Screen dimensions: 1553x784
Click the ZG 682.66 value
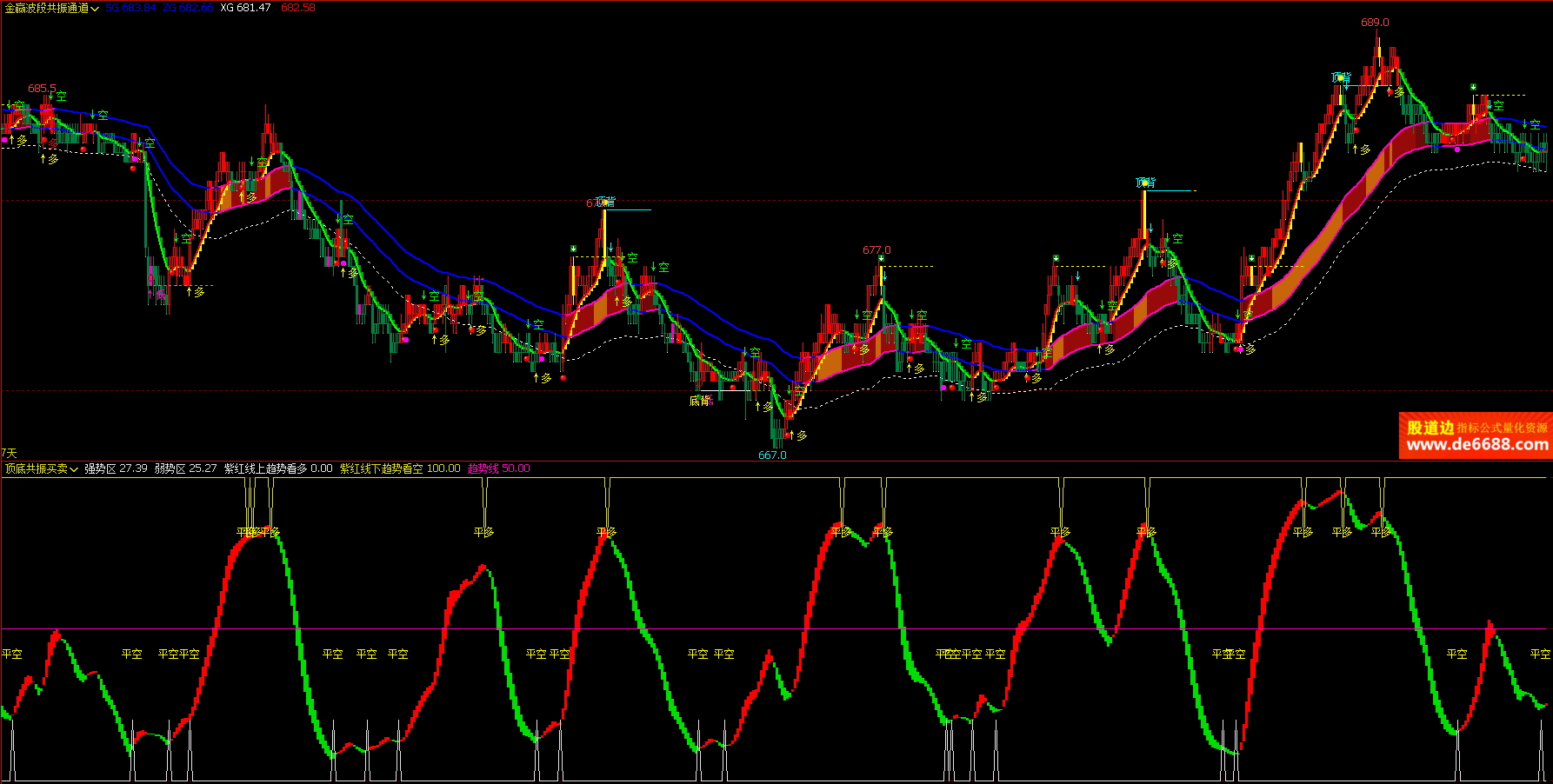coord(188,8)
